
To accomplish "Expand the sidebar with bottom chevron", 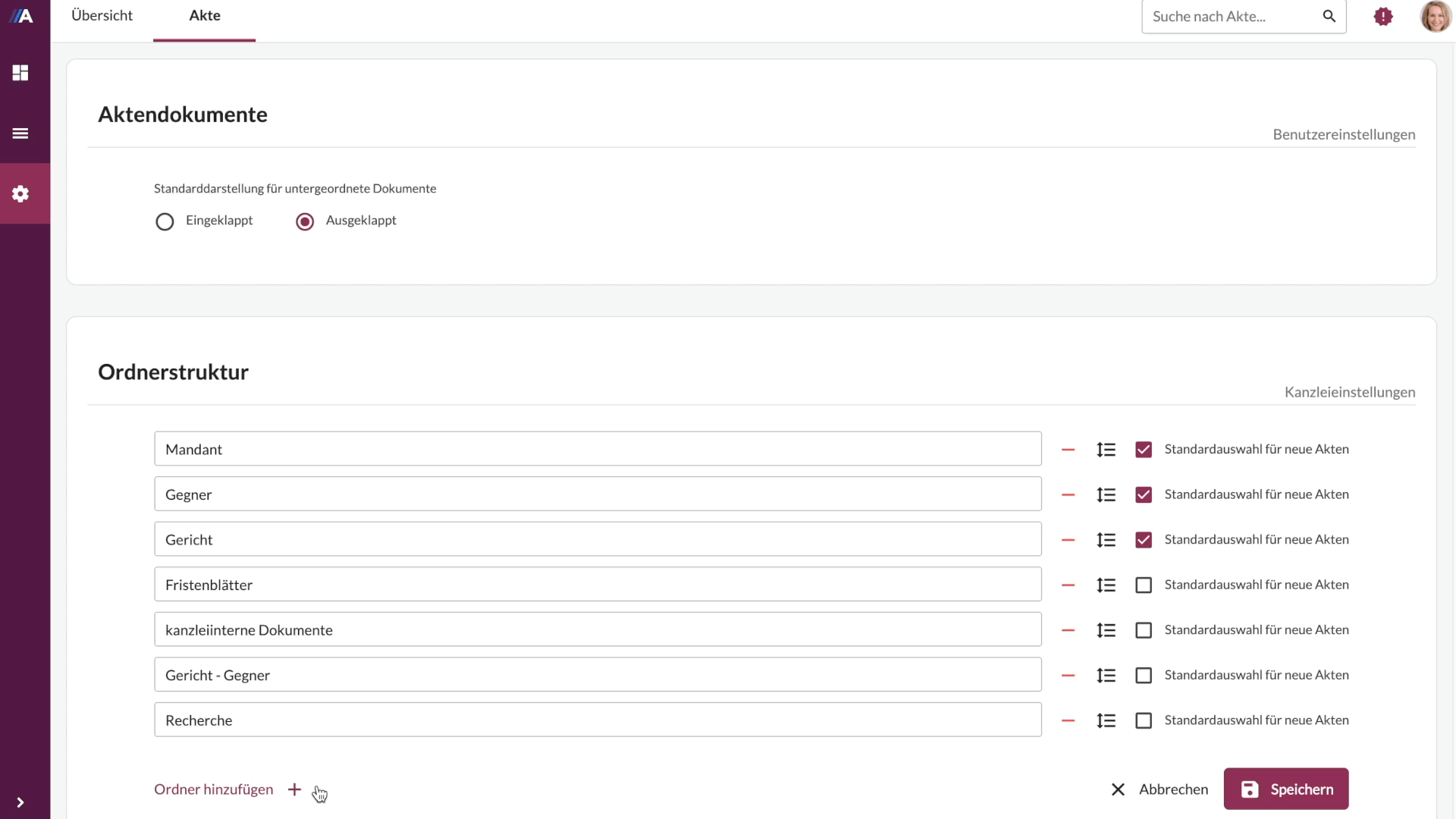I will [20, 802].
